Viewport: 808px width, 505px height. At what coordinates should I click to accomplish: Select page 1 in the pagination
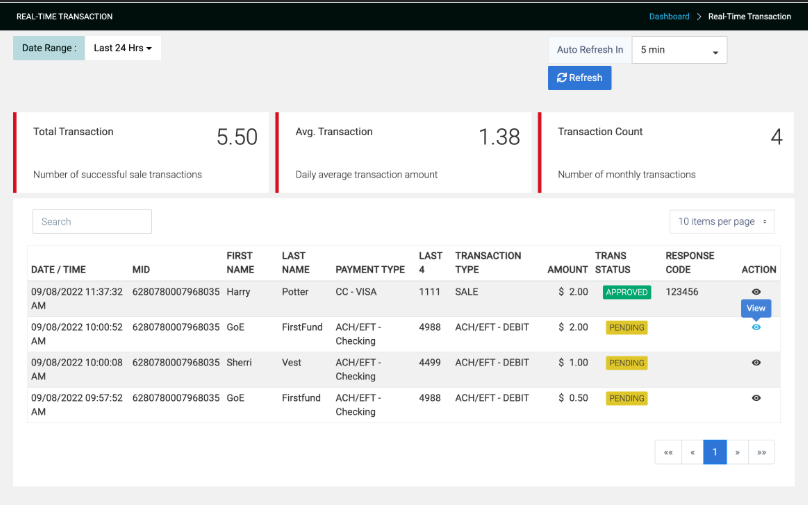click(715, 452)
